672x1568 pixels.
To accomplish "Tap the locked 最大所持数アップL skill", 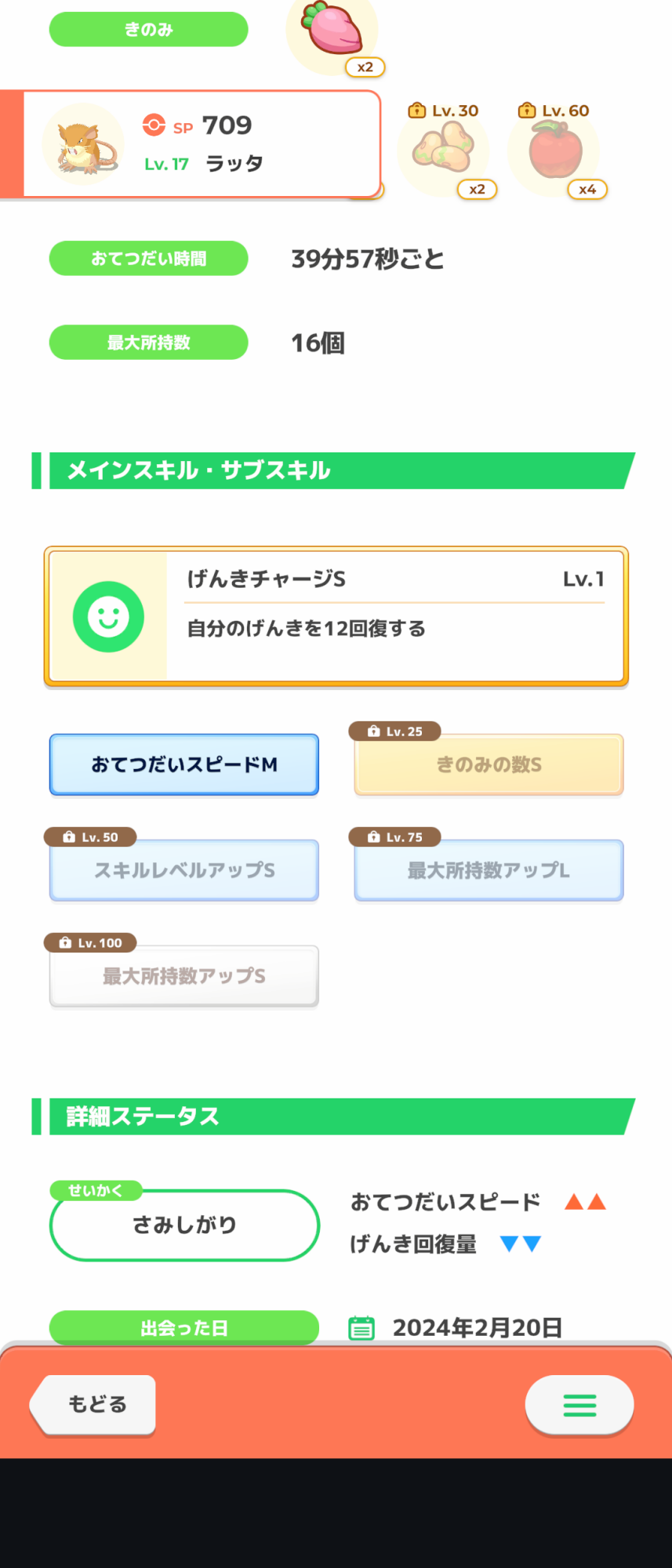I will point(489,870).
